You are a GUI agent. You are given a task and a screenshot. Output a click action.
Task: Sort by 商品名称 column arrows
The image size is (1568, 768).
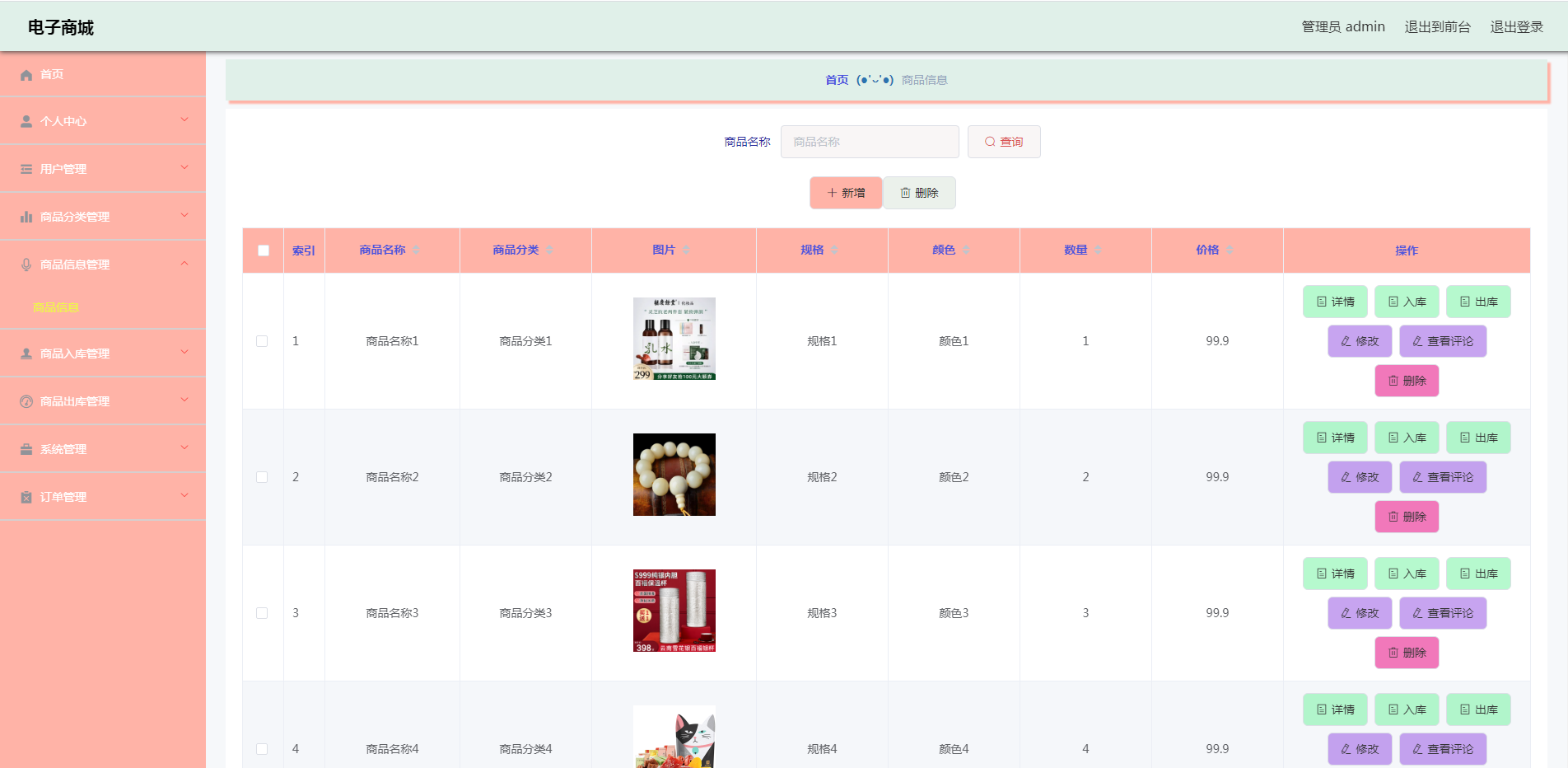[416, 250]
